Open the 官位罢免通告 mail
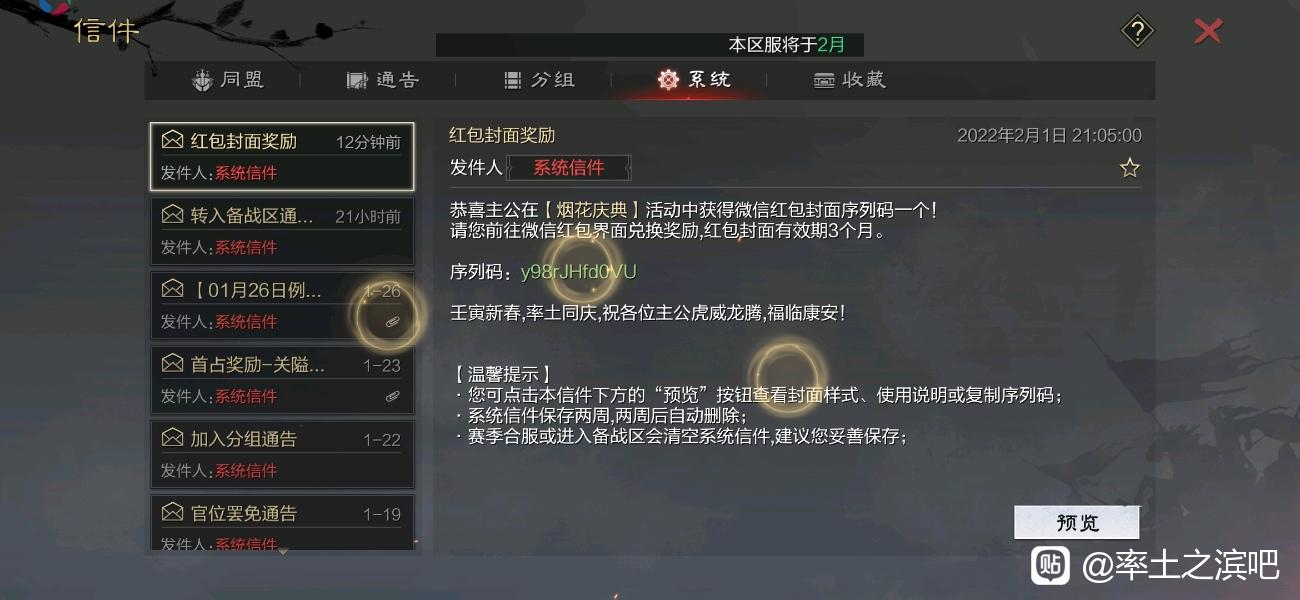The width and height of the screenshot is (1300, 600). 282,523
